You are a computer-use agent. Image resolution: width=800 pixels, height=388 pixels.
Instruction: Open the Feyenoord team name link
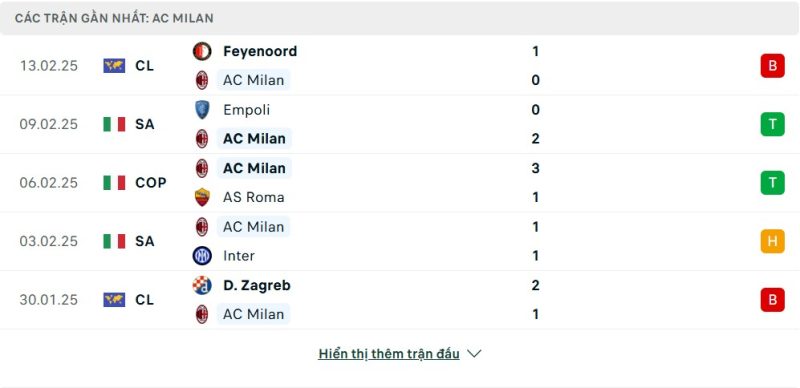(x=260, y=51)
